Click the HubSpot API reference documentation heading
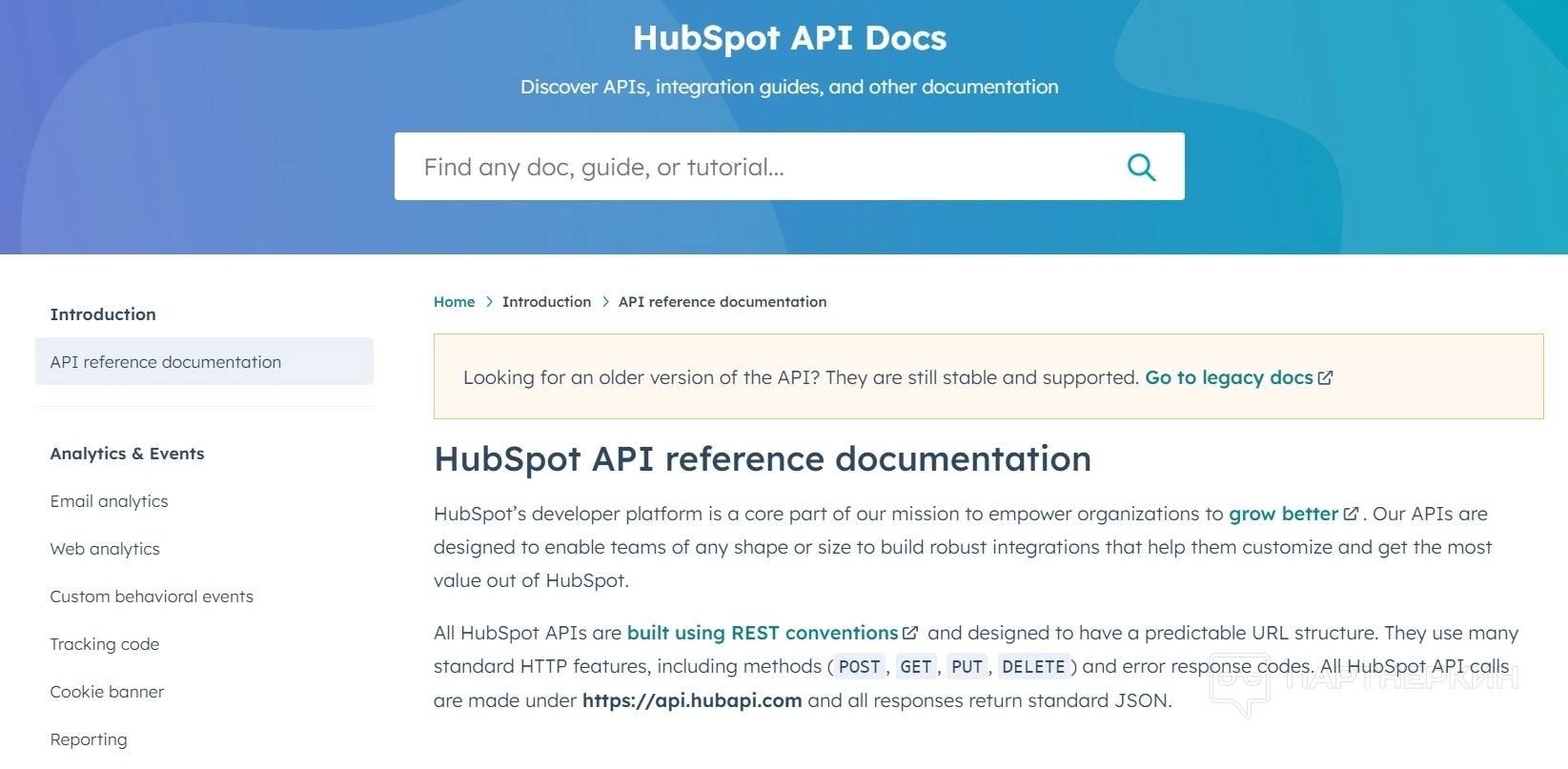Image resolution: width=1568 pixels, height=769 pixels. 763,459
